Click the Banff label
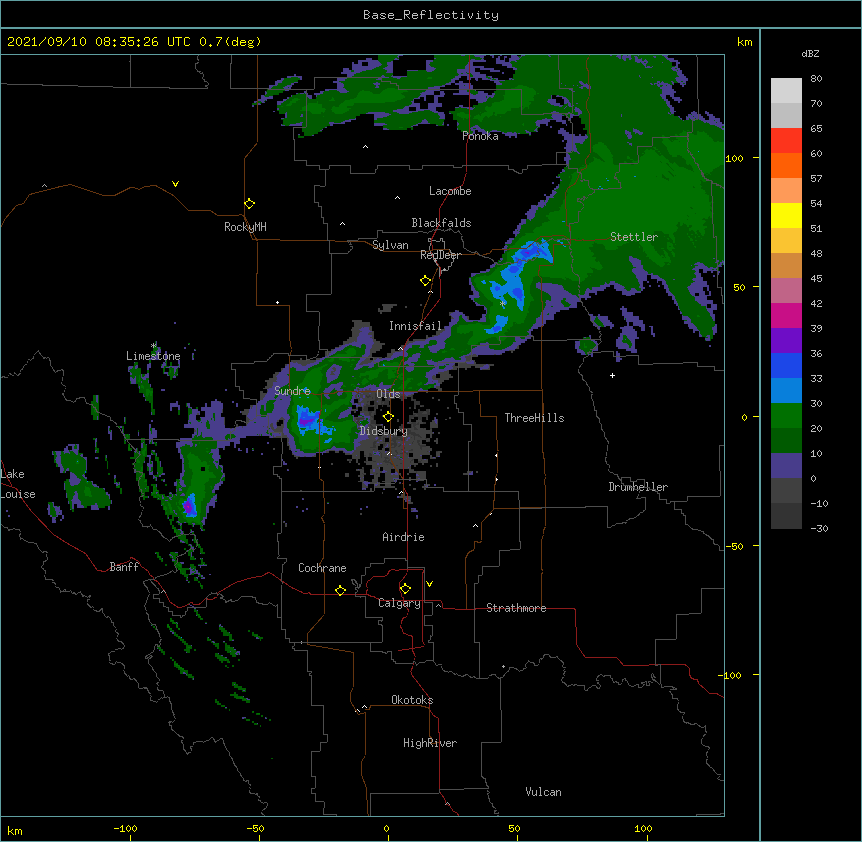862x842 pixels. (x=124, y=567)
